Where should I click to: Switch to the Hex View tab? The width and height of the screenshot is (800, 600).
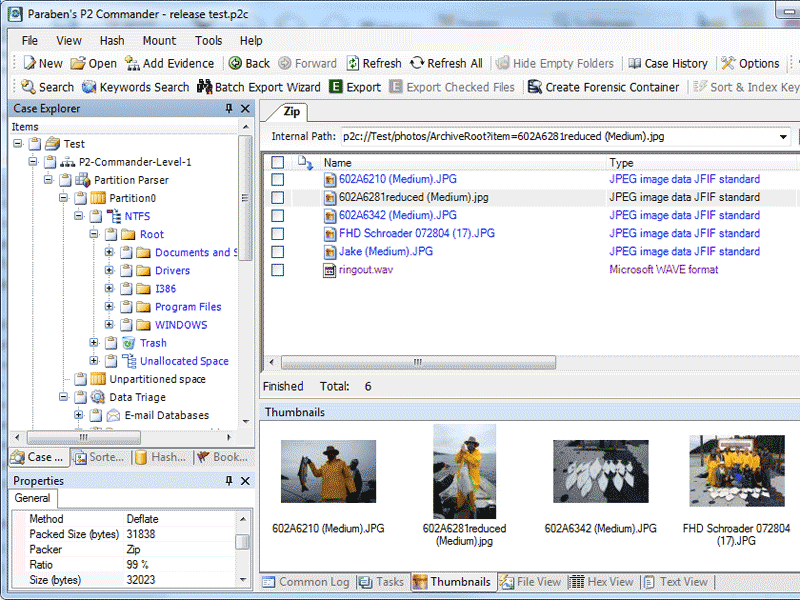pos(602,582)
